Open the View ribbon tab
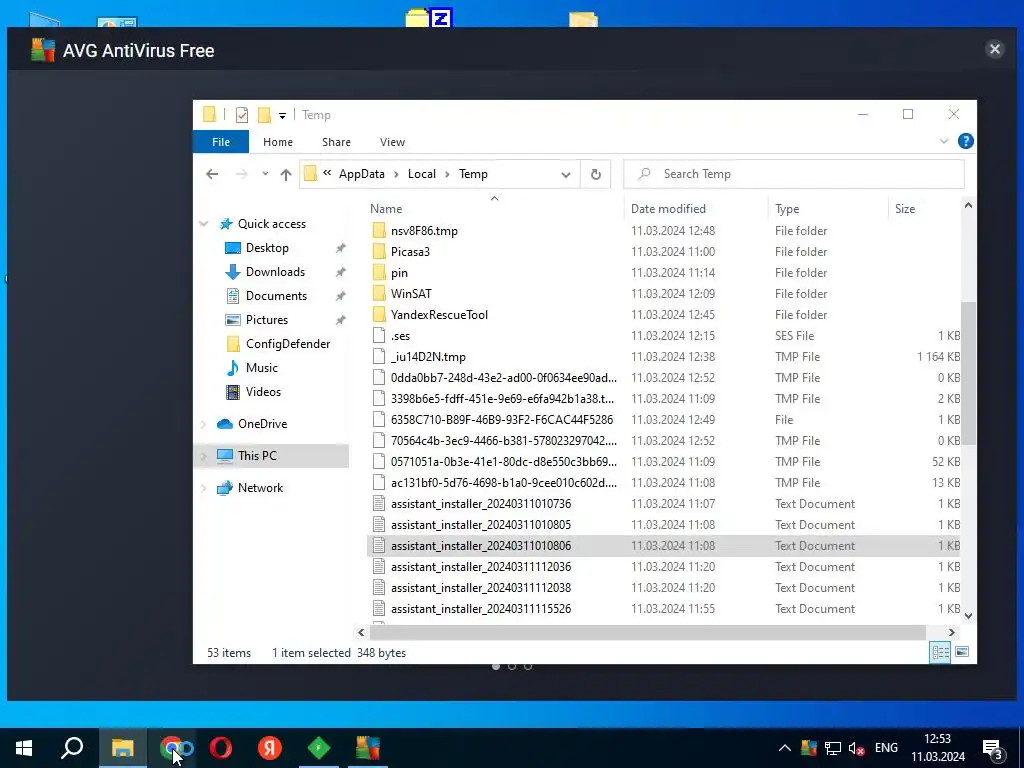The height and width of the screenshot is (768, 1024). coord(392,142)
